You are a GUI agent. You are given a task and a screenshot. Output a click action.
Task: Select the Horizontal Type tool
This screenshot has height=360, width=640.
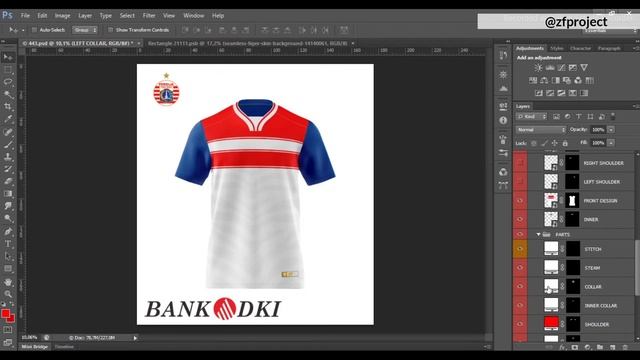(8, 244)
